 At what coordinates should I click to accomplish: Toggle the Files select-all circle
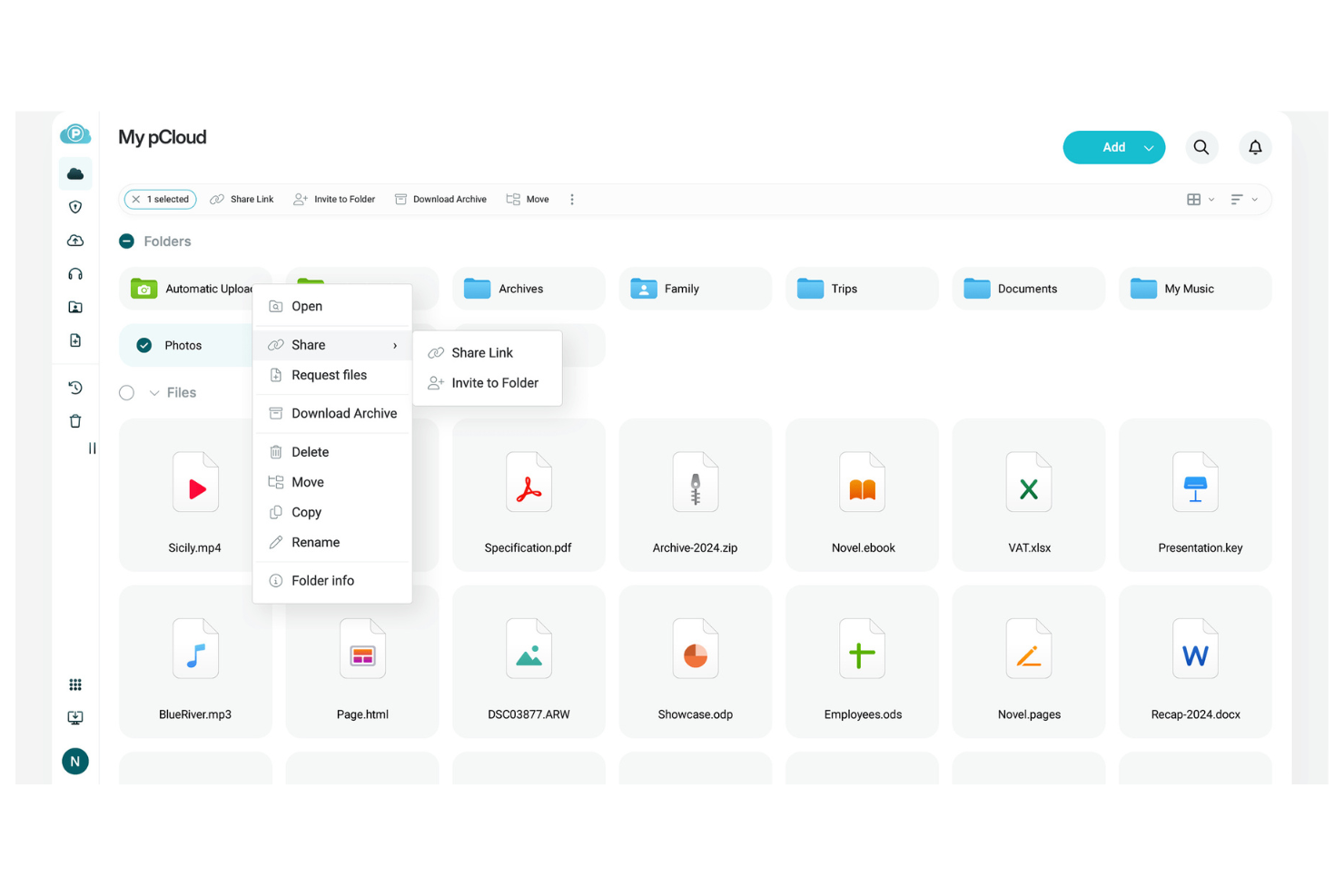127,393
